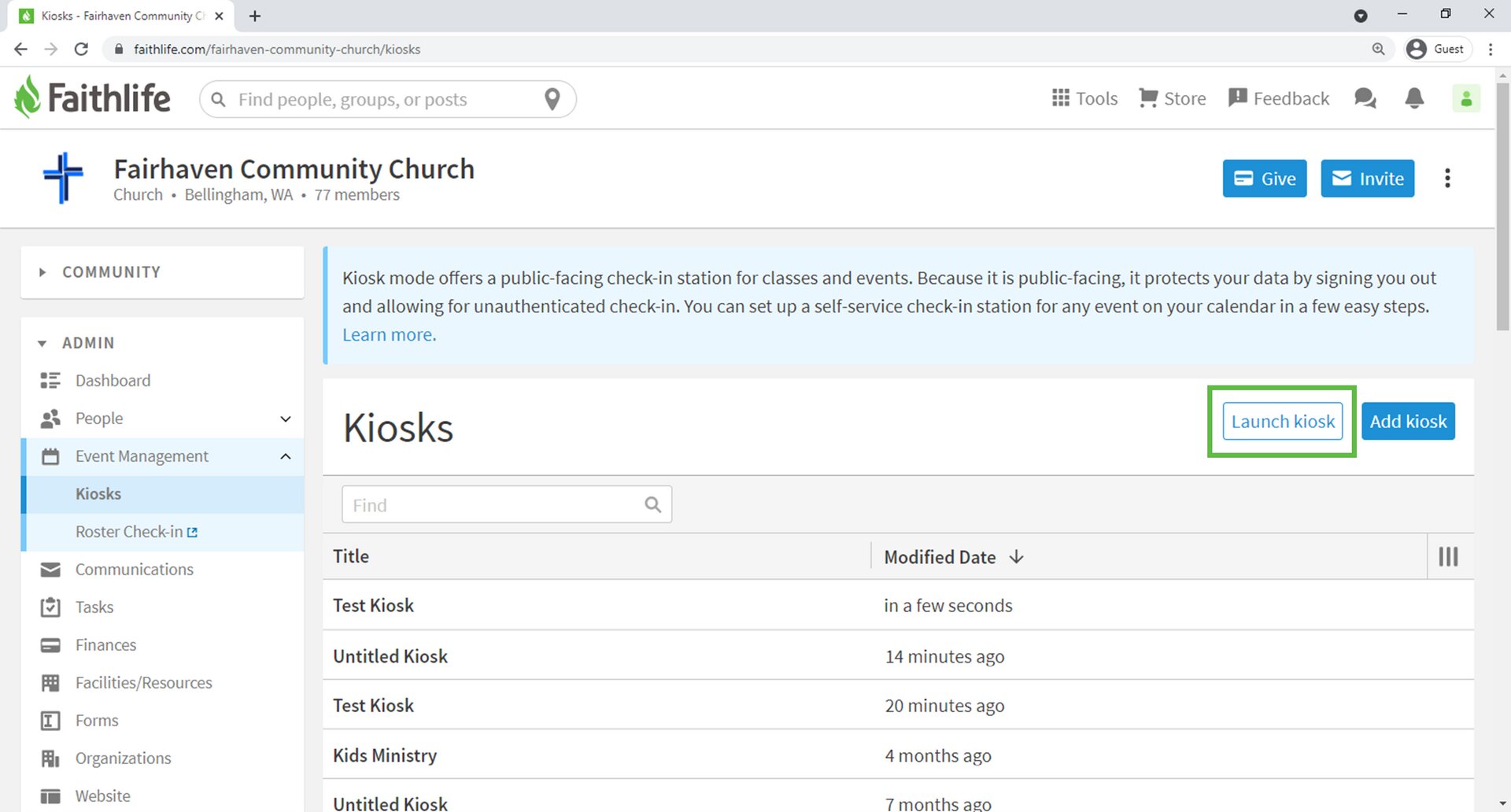Open Communications in sidebar
This screenshot has height=812, width=1511.
coord(134,570)
